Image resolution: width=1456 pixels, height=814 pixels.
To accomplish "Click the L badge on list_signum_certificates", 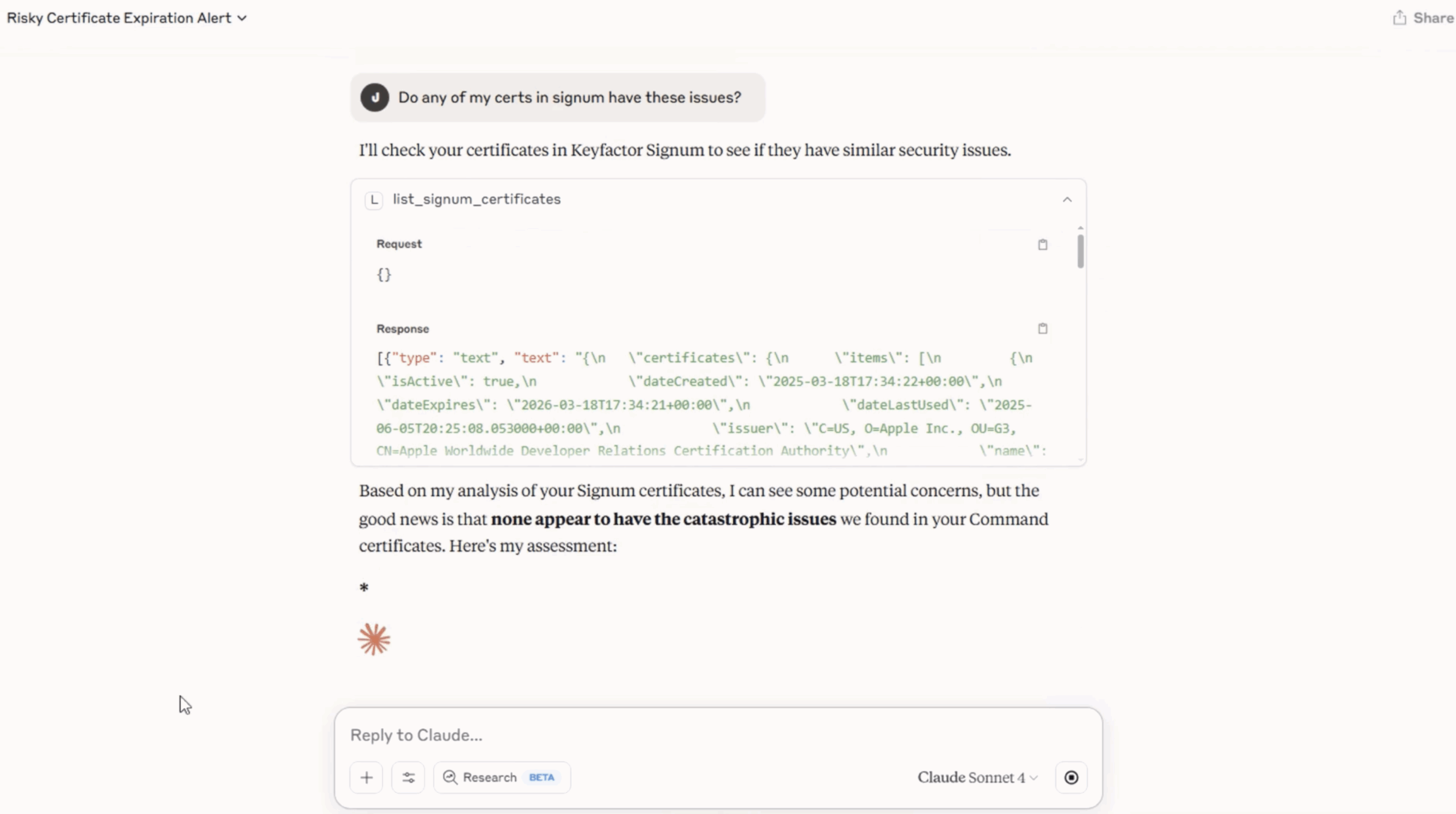I will (x=374, y=200).
